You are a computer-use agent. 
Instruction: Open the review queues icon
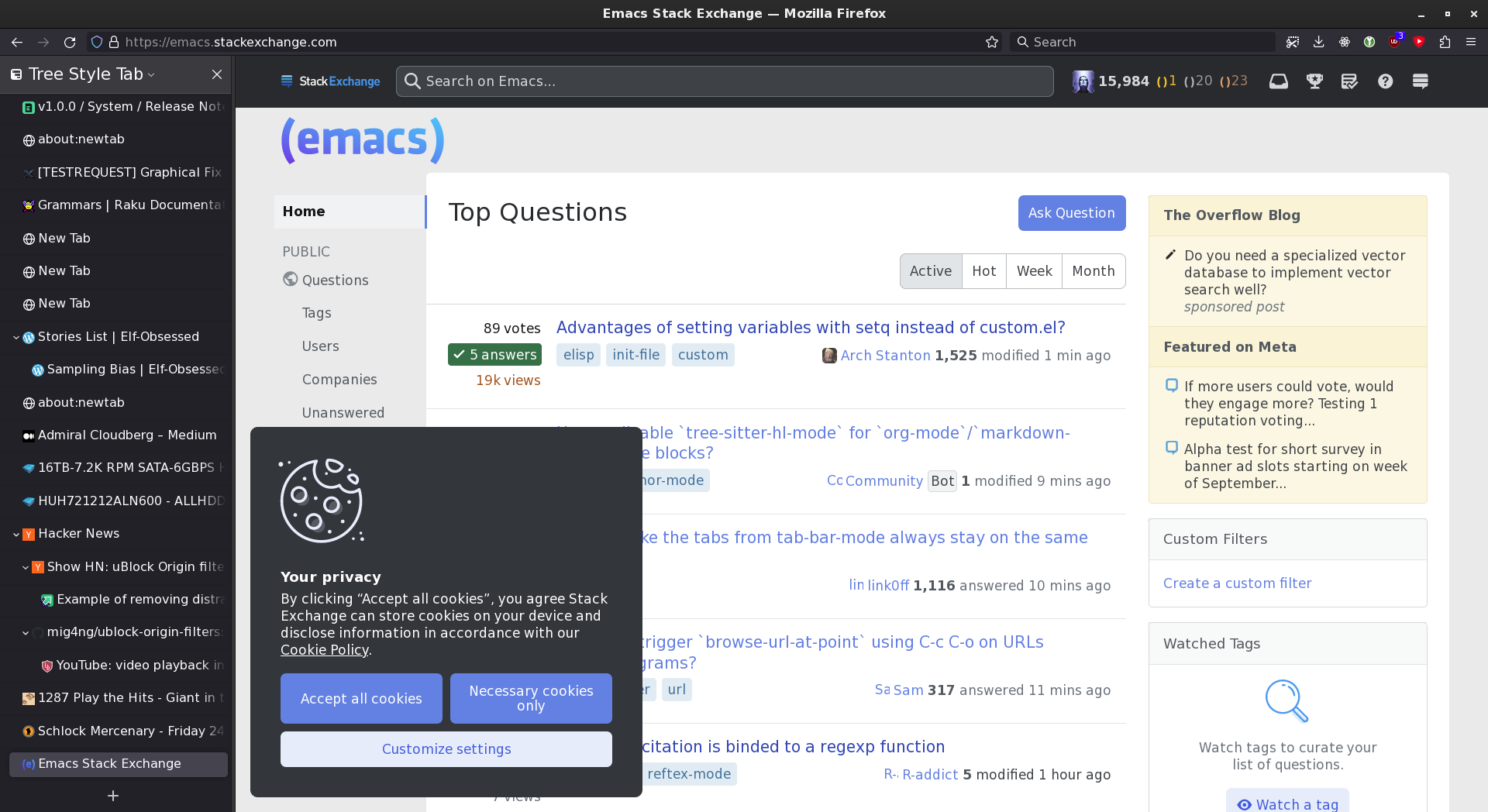(1349, 81)
